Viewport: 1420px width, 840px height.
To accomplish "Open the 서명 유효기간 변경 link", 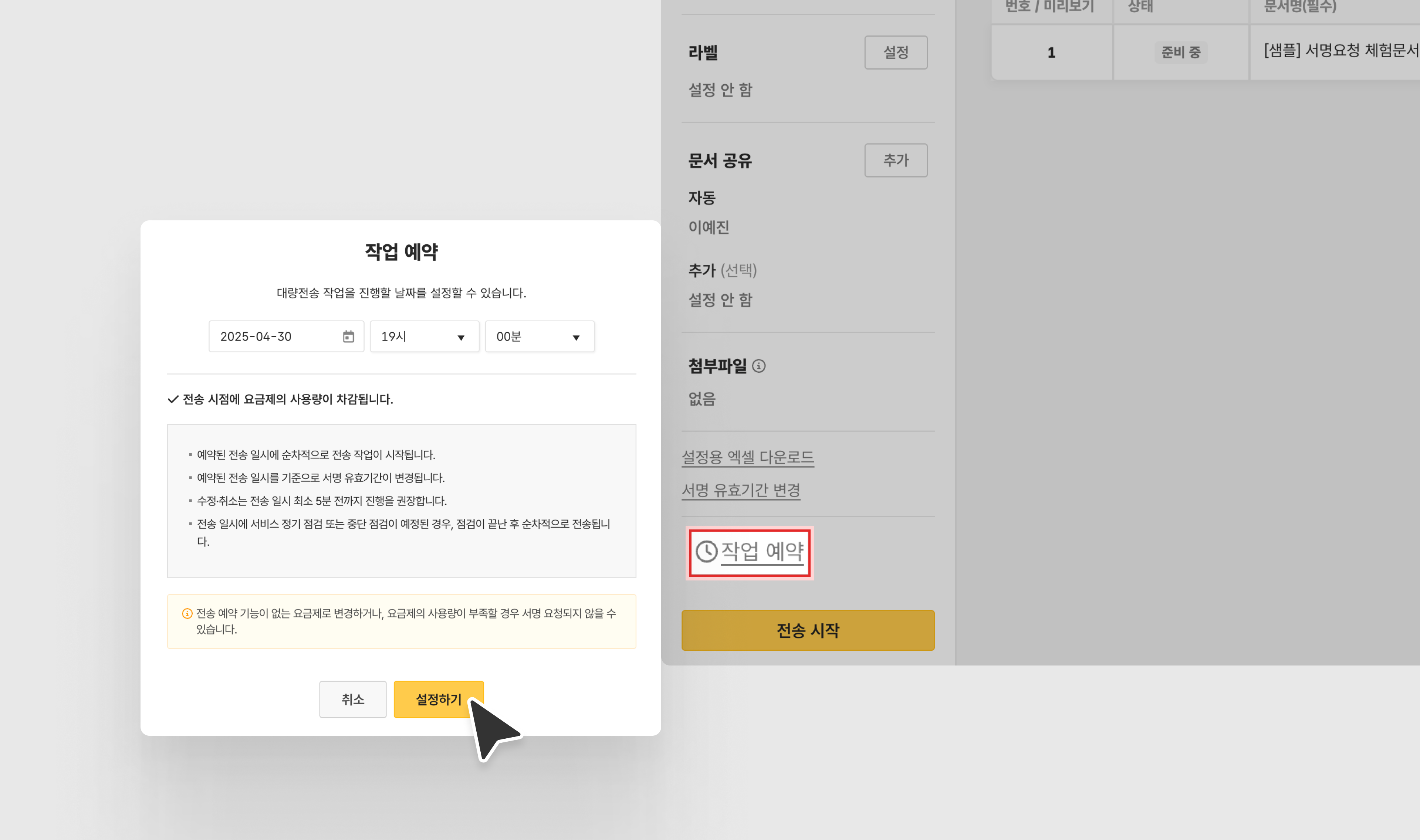I will [x=740, y=490].
